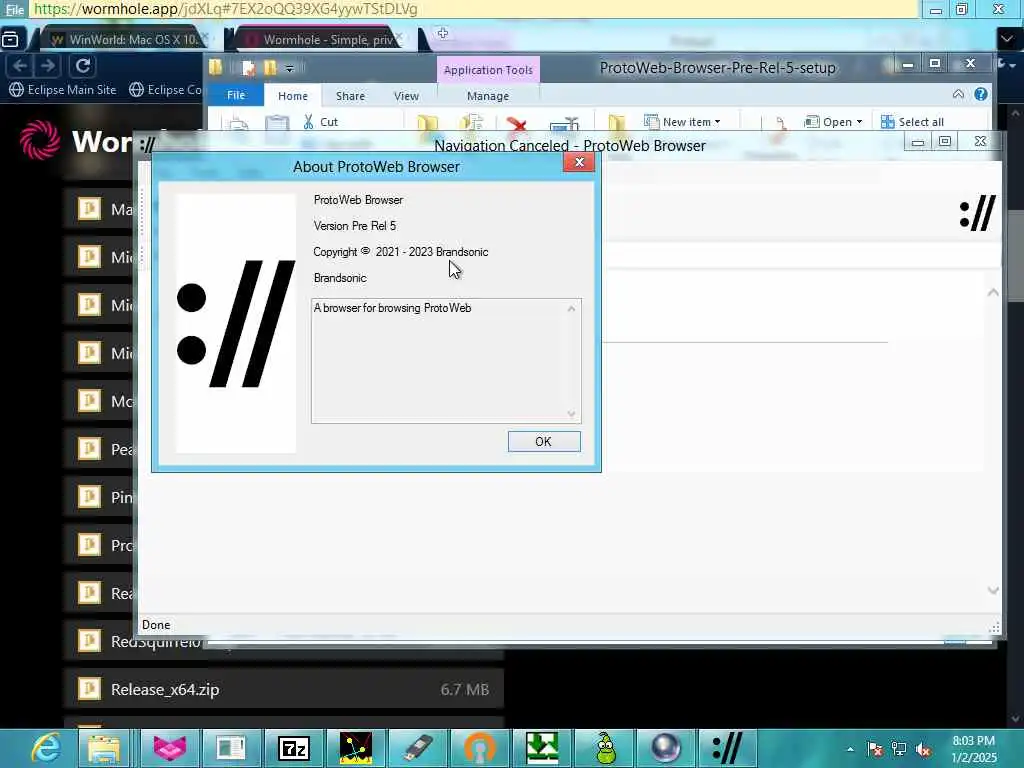Click the Properties quick access toolbar icon
Screen dimensions: 1024x768
[x=248, y=67]
